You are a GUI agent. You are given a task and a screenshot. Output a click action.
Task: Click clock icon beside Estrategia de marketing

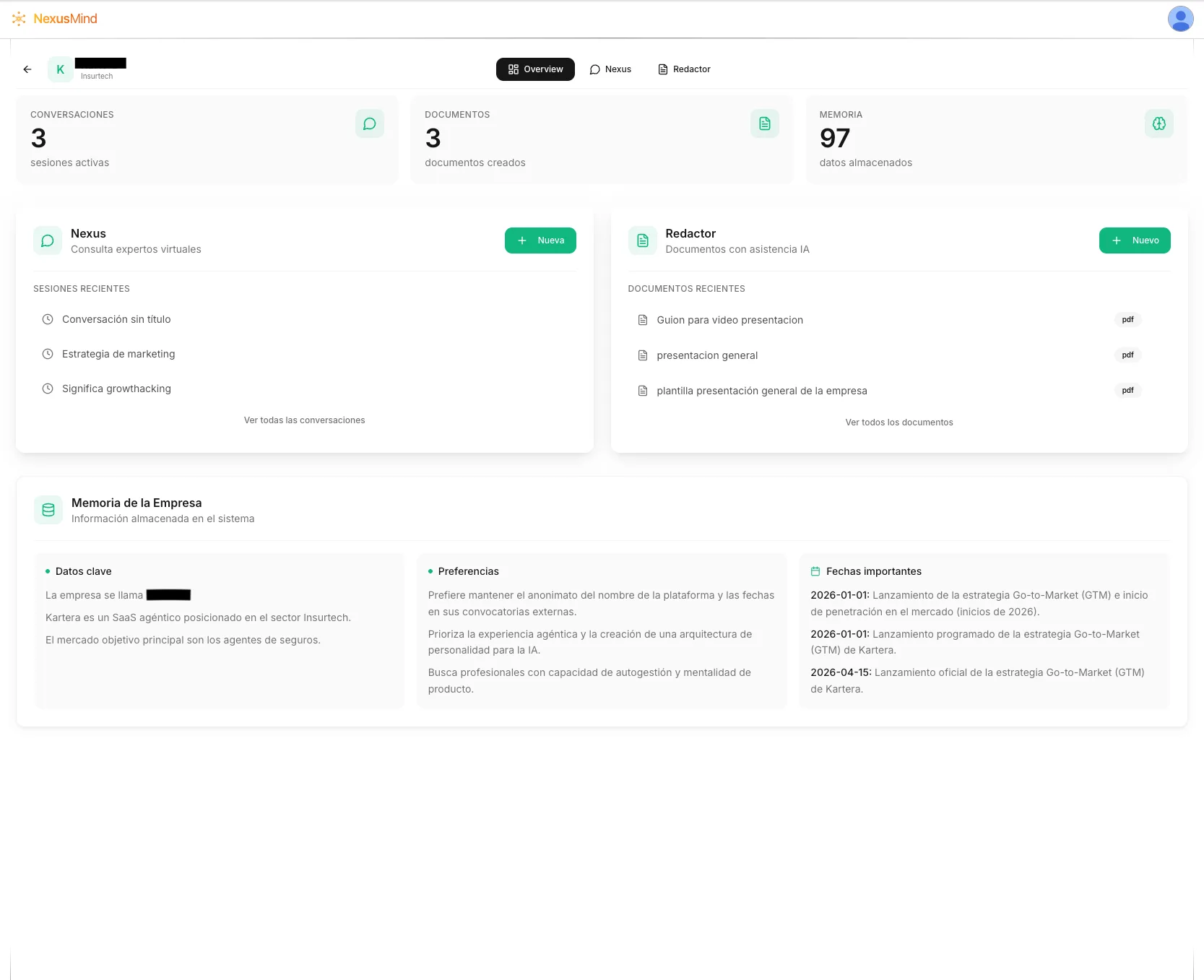click(48, 354)
